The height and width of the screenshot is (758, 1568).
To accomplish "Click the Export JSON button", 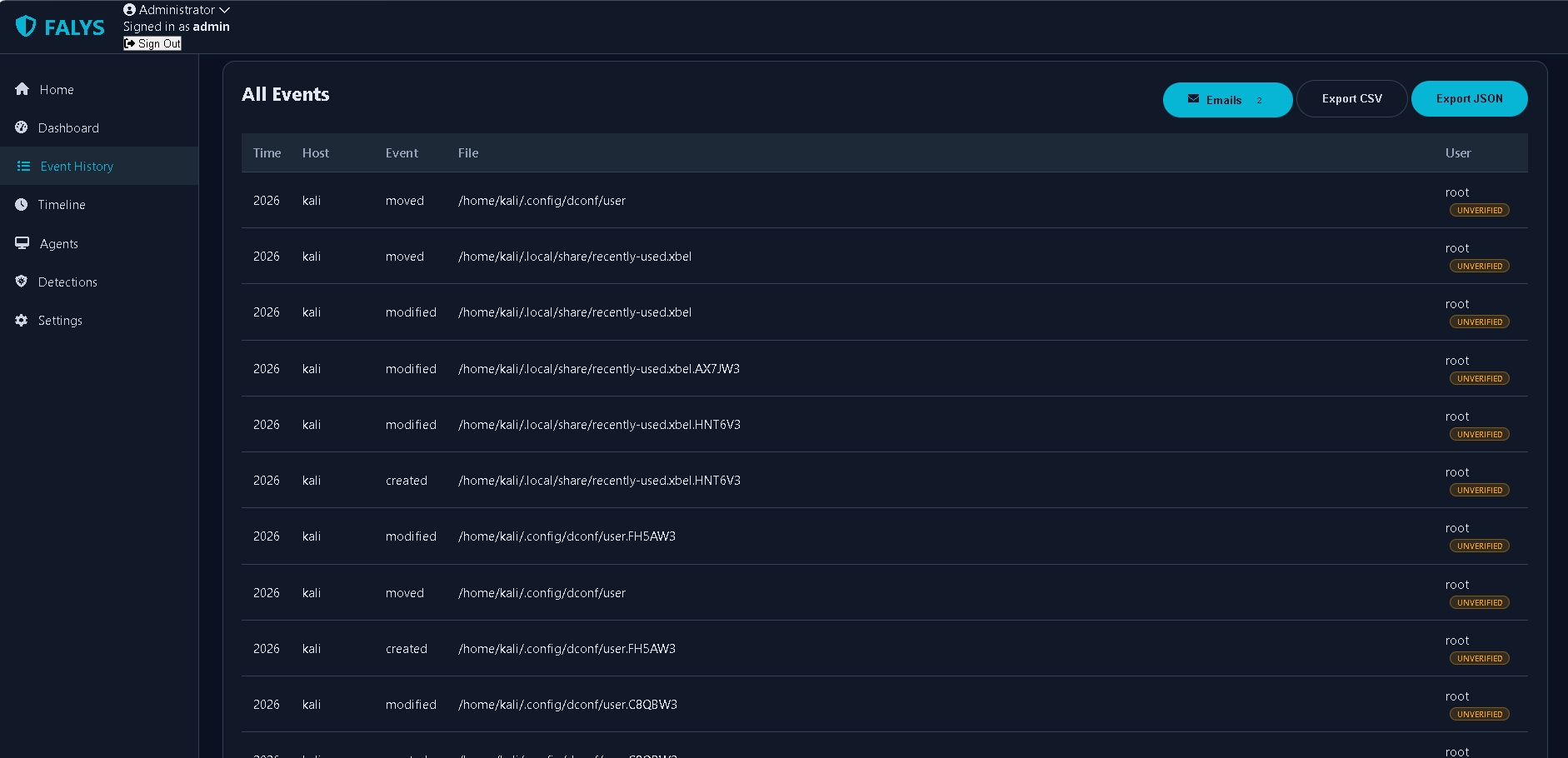I will coord(1469,99).
